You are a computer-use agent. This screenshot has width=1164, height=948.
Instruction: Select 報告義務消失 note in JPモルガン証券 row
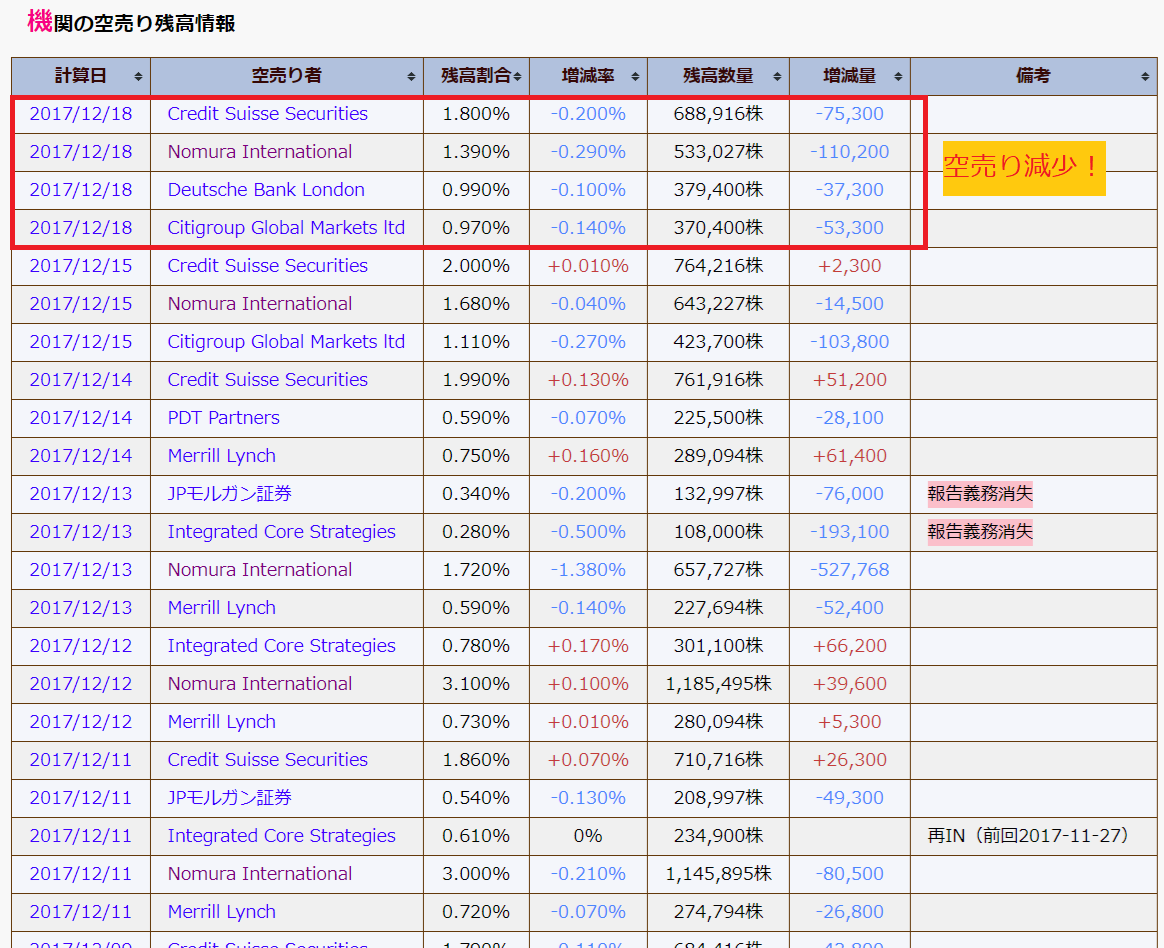980,494
